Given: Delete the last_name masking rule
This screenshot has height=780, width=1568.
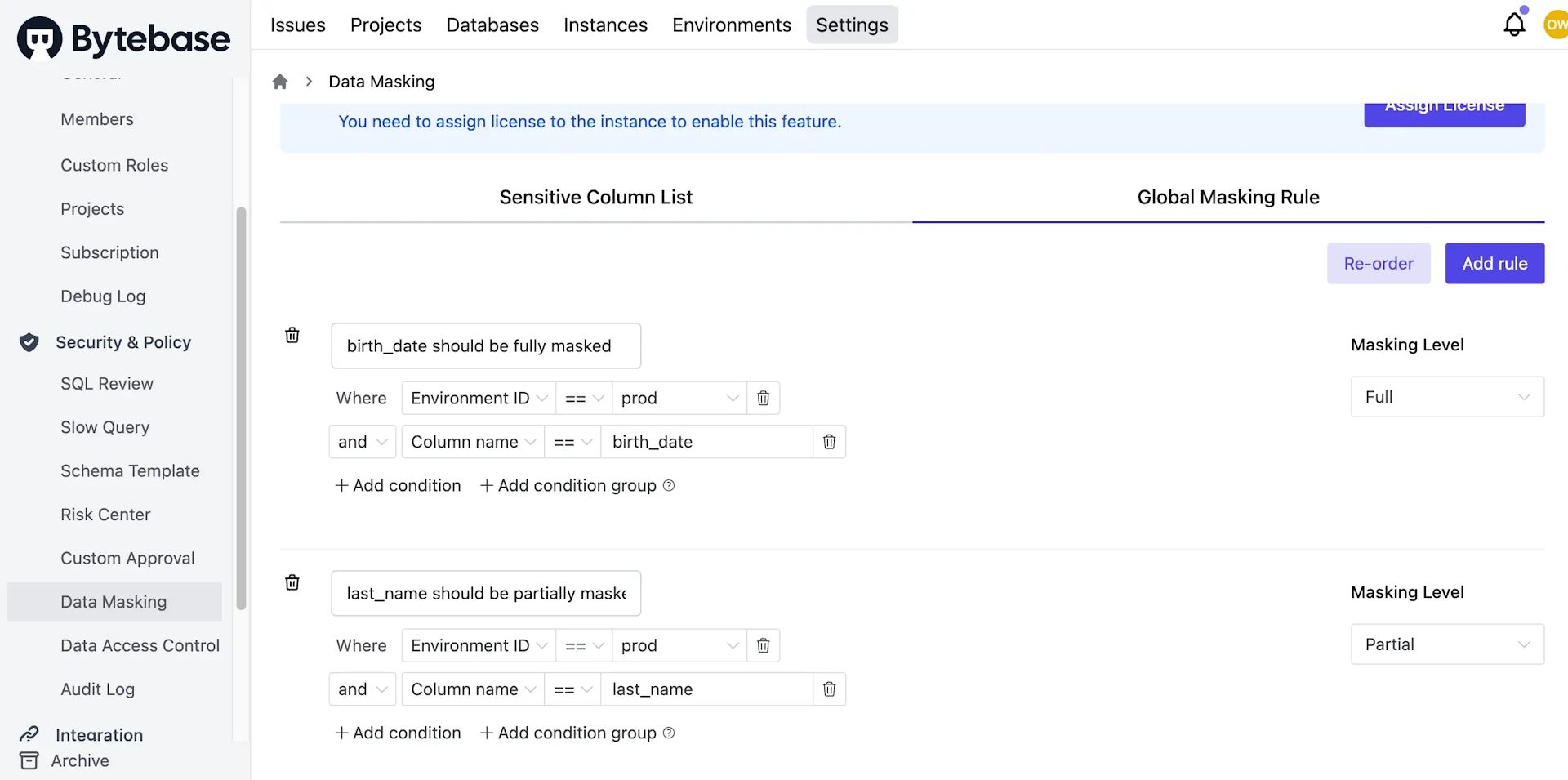Looking at the screenshot, I should [292, 582].
